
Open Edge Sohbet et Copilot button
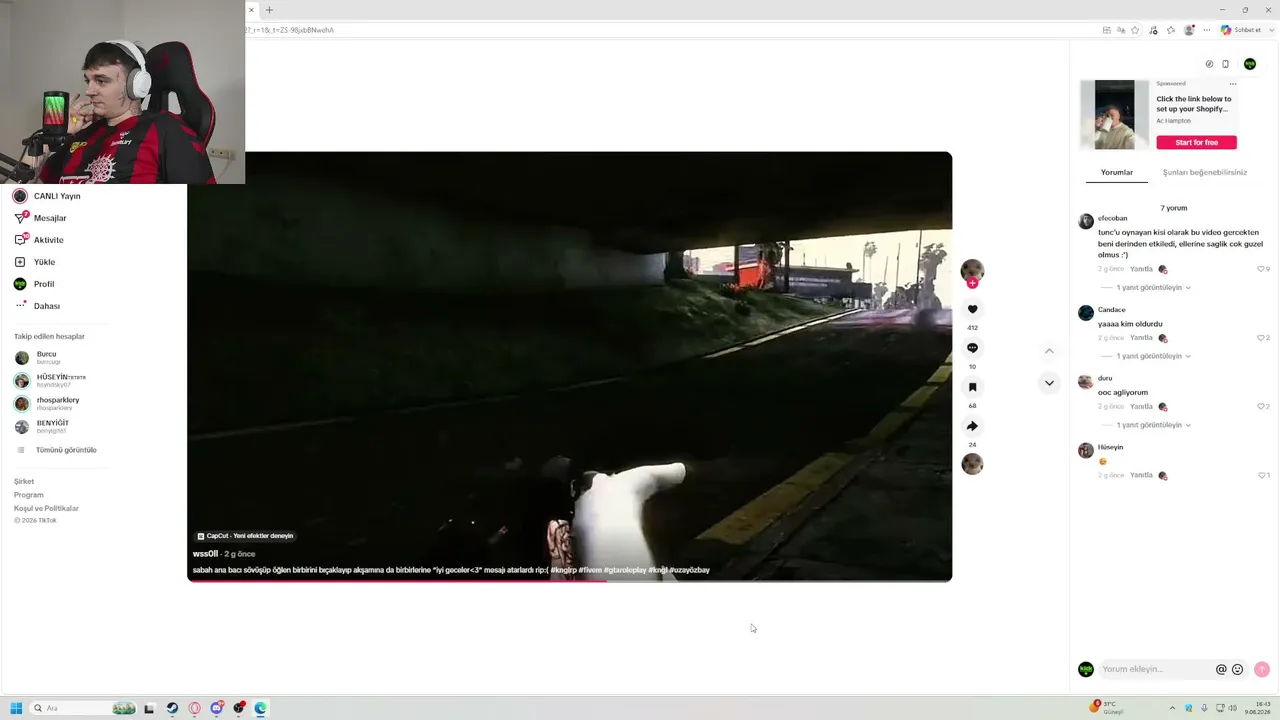(x=1240, y=30)
